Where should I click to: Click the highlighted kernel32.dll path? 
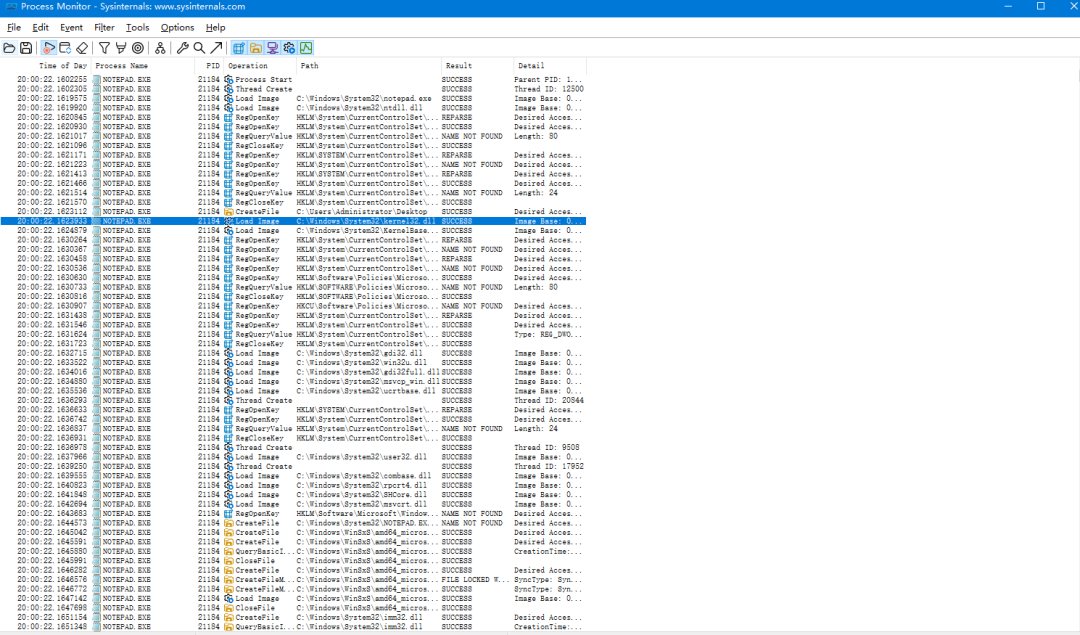[x=366, y=221]
